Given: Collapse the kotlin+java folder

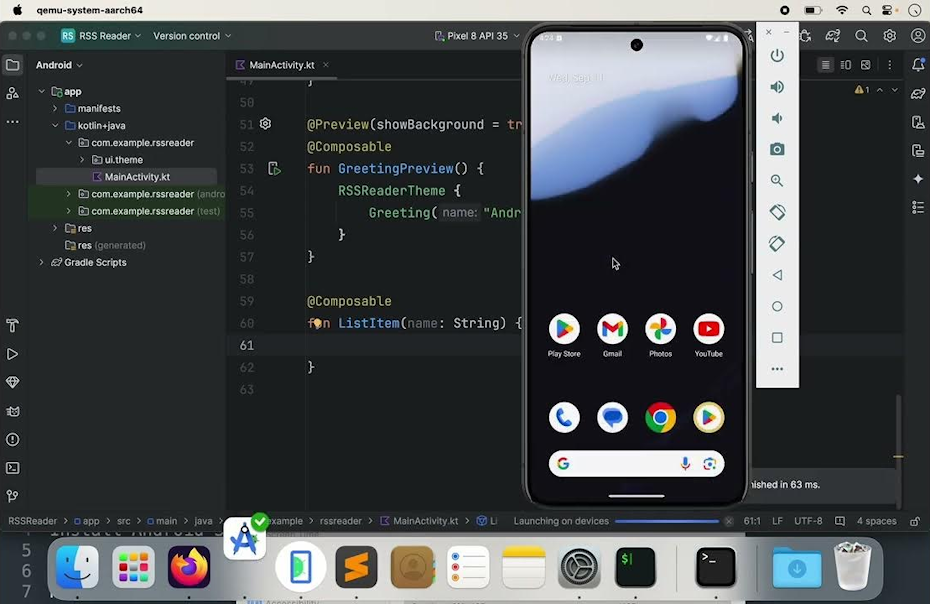Looking at the screenshot, I should click(56, 126).
